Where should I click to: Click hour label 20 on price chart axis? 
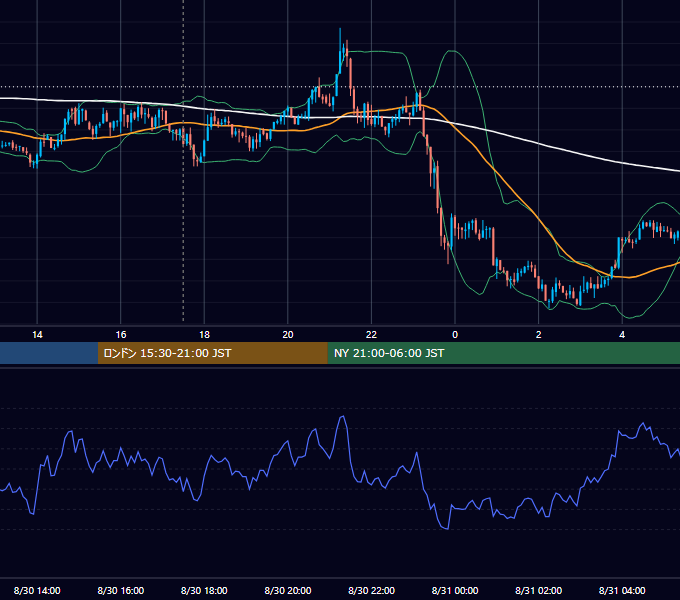point(288,335)
